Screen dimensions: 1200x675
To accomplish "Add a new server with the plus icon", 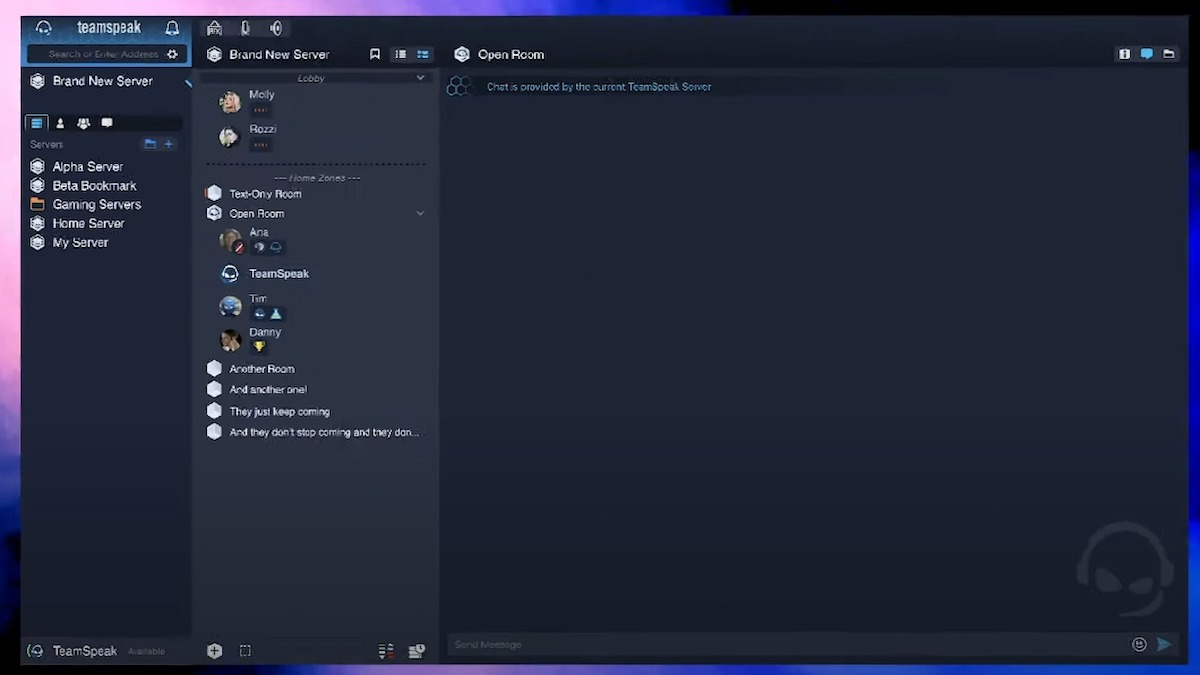I will [x=168, y=144].
